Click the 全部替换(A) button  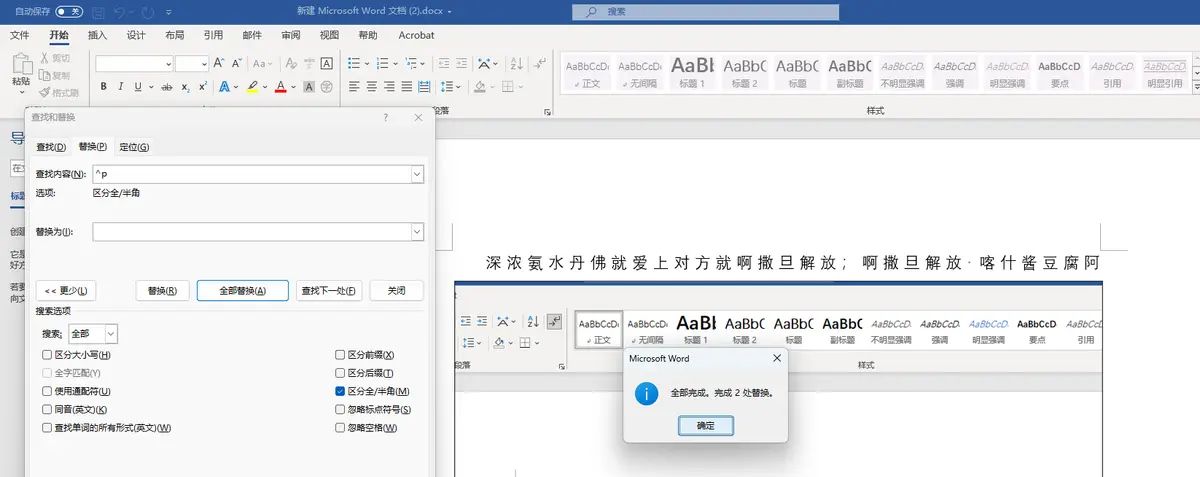pos(243,291)
